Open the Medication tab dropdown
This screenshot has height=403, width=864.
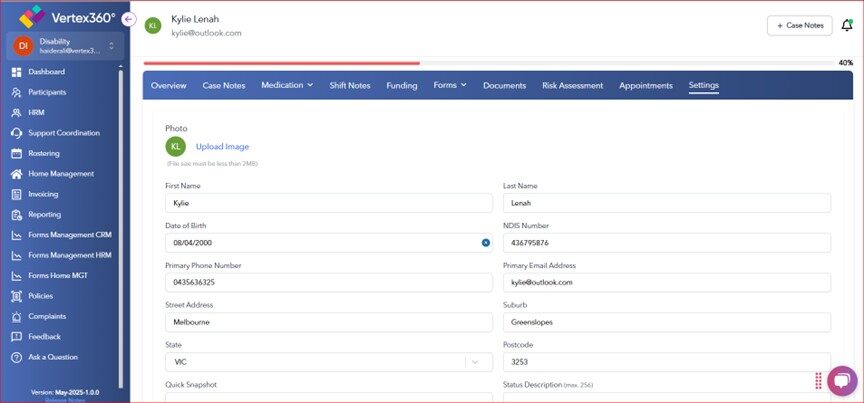tap(287, 85)
